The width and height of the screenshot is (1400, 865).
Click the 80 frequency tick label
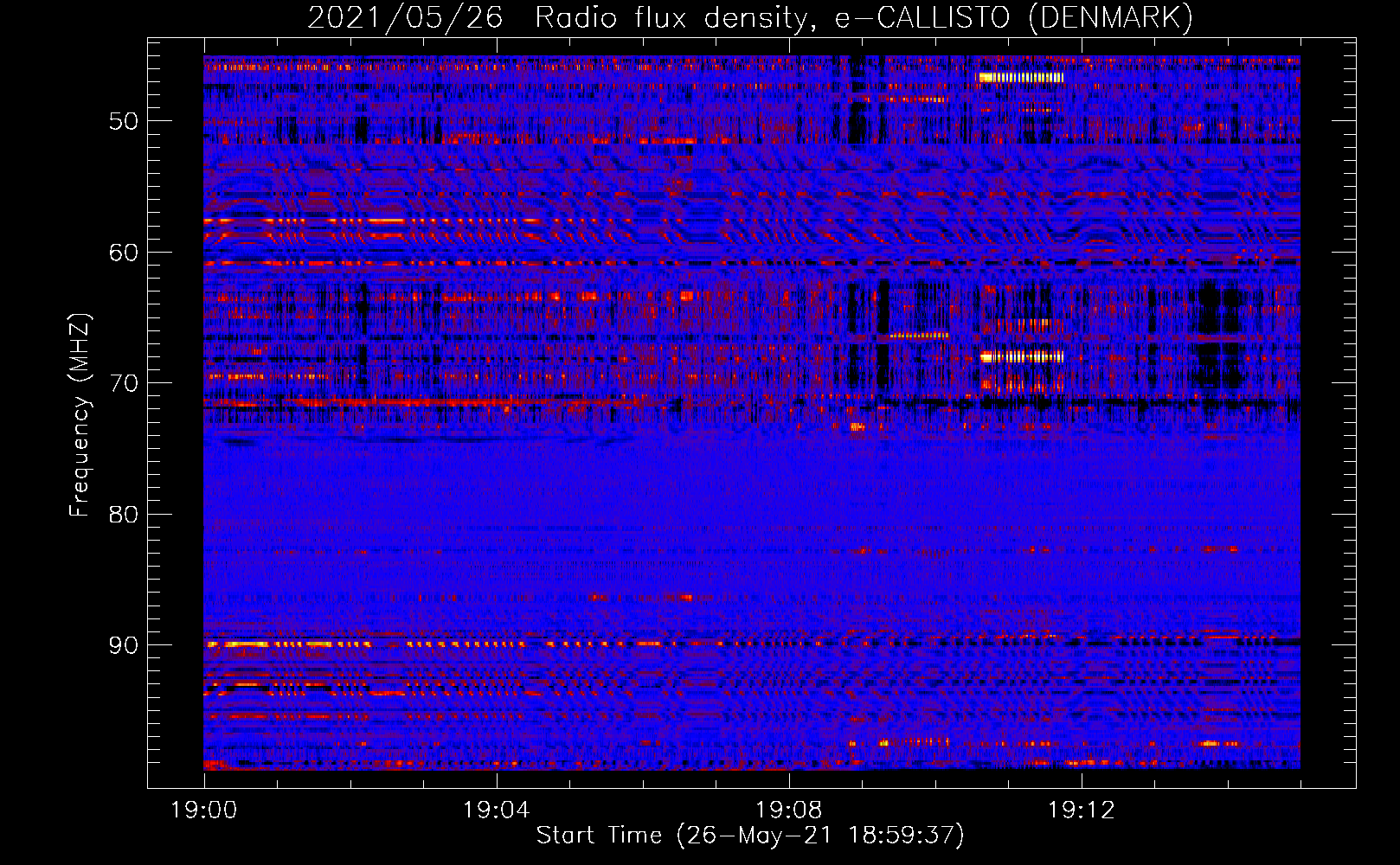[124, 515]
